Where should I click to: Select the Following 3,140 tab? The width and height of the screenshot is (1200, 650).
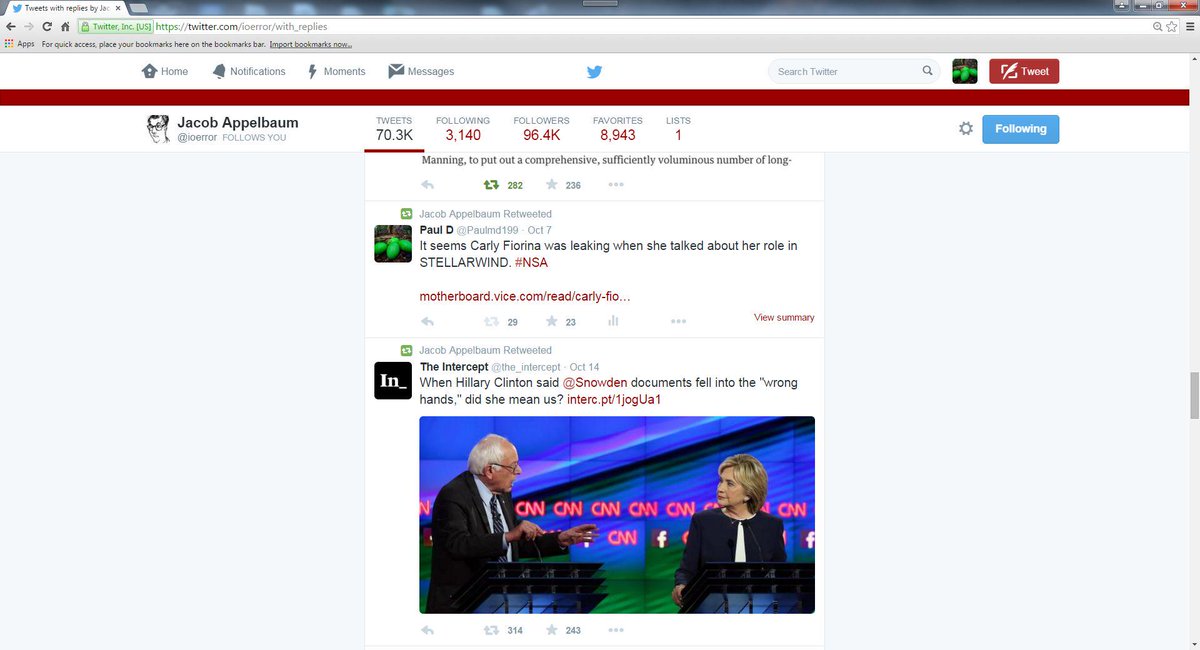tap(463, 129)
